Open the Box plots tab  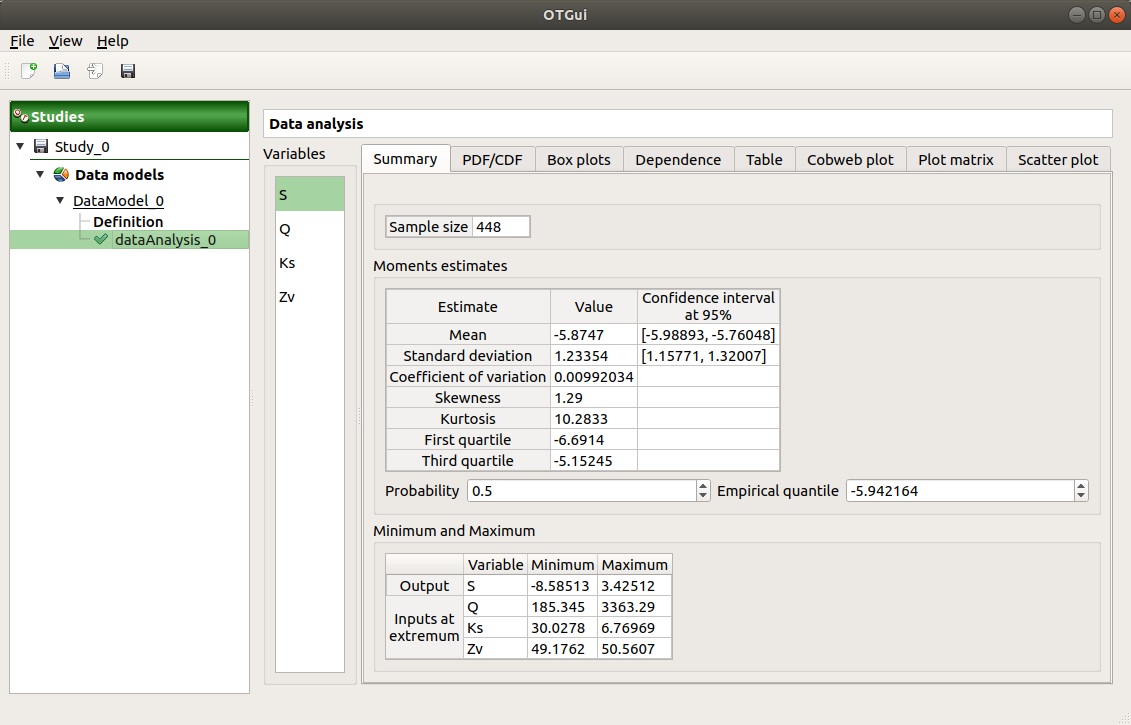click(x=578, y=160)
